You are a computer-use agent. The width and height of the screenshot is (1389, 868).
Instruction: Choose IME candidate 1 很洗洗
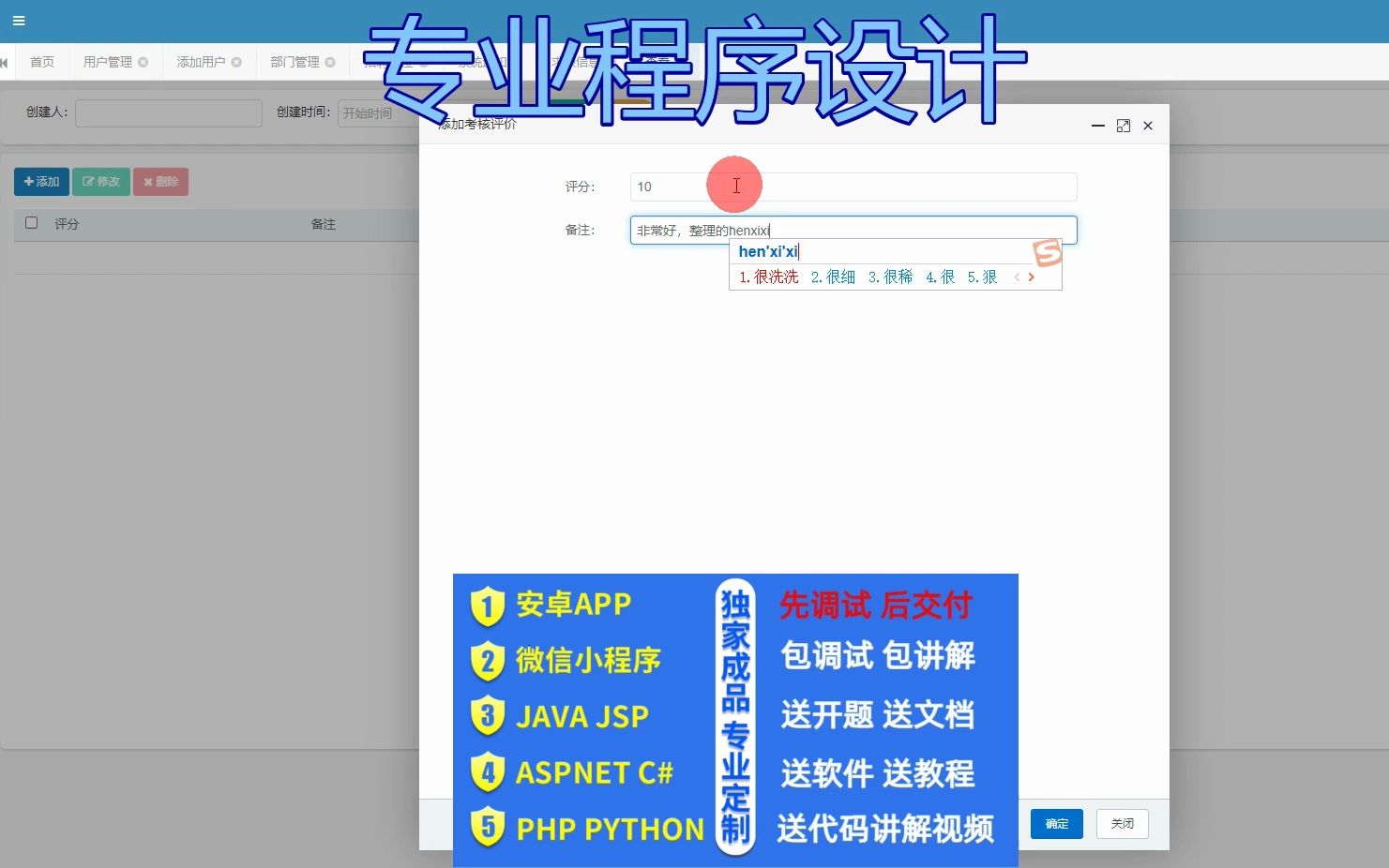[769, 277]
